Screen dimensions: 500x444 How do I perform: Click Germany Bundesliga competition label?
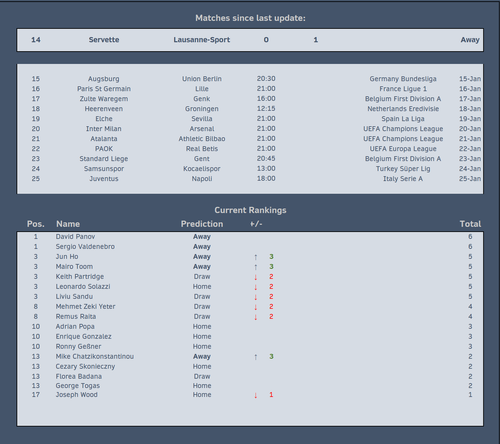(403, 79)
